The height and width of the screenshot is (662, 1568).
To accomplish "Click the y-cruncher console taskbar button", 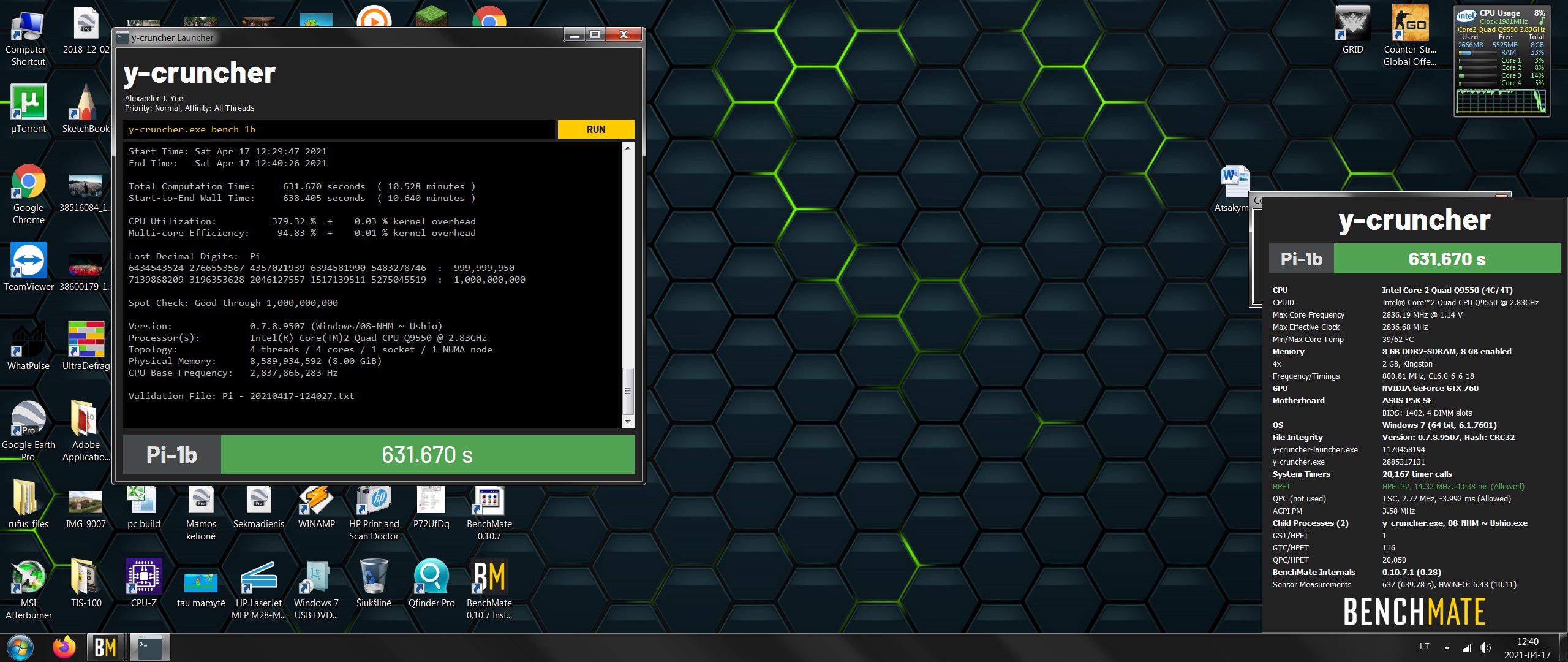I will click(149, 647).
